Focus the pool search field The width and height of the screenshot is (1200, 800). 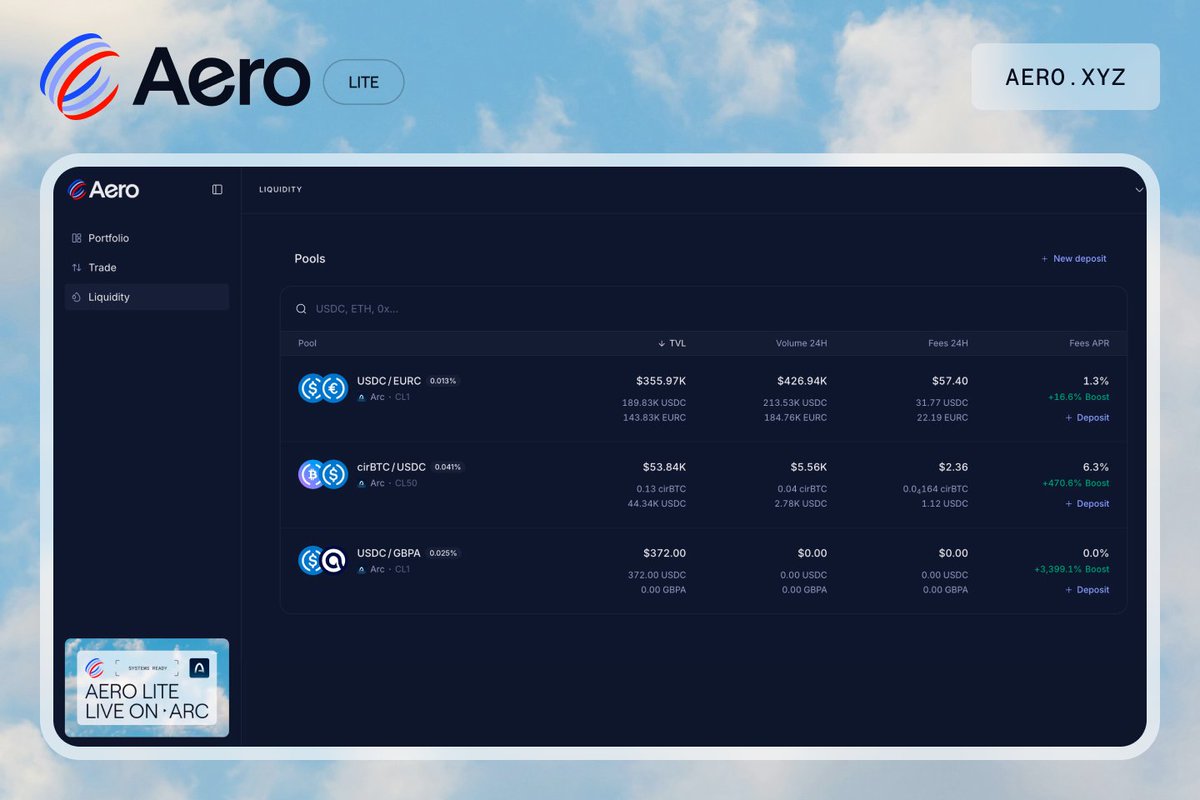coord(703,309)
